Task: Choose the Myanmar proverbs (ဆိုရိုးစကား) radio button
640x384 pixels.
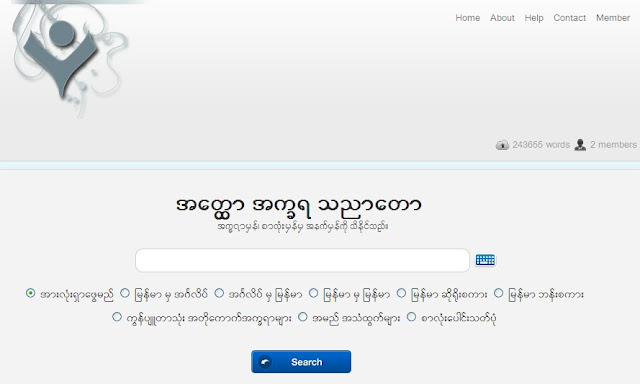Action: (402, 293)
